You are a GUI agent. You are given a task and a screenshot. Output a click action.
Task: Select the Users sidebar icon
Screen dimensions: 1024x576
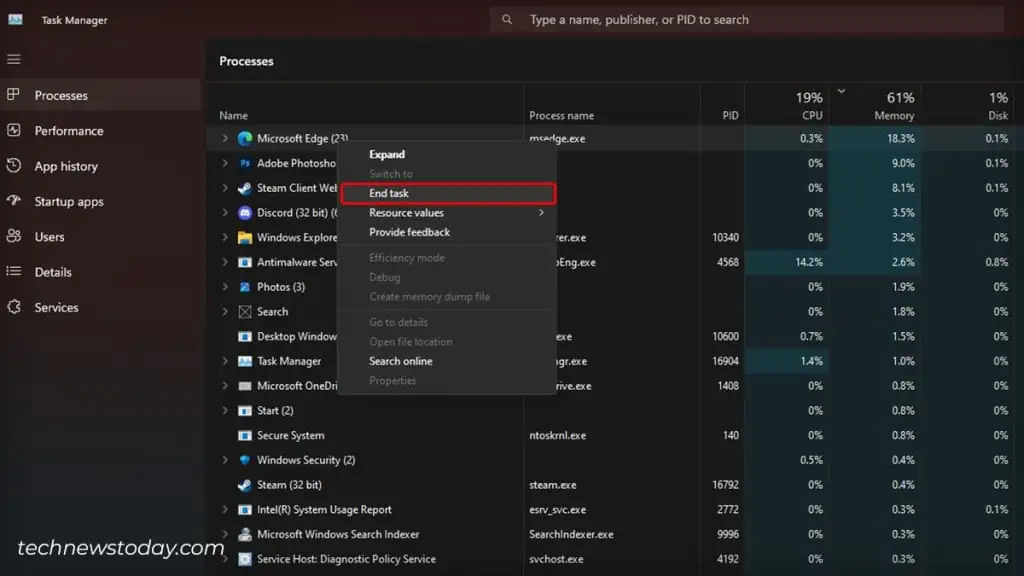pos(13,236)
